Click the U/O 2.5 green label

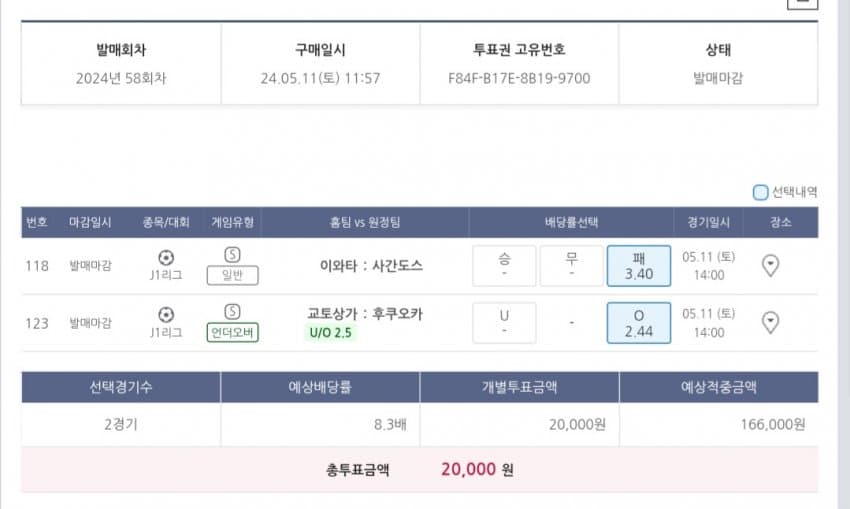pyautogui.click(x=331, y=332)
